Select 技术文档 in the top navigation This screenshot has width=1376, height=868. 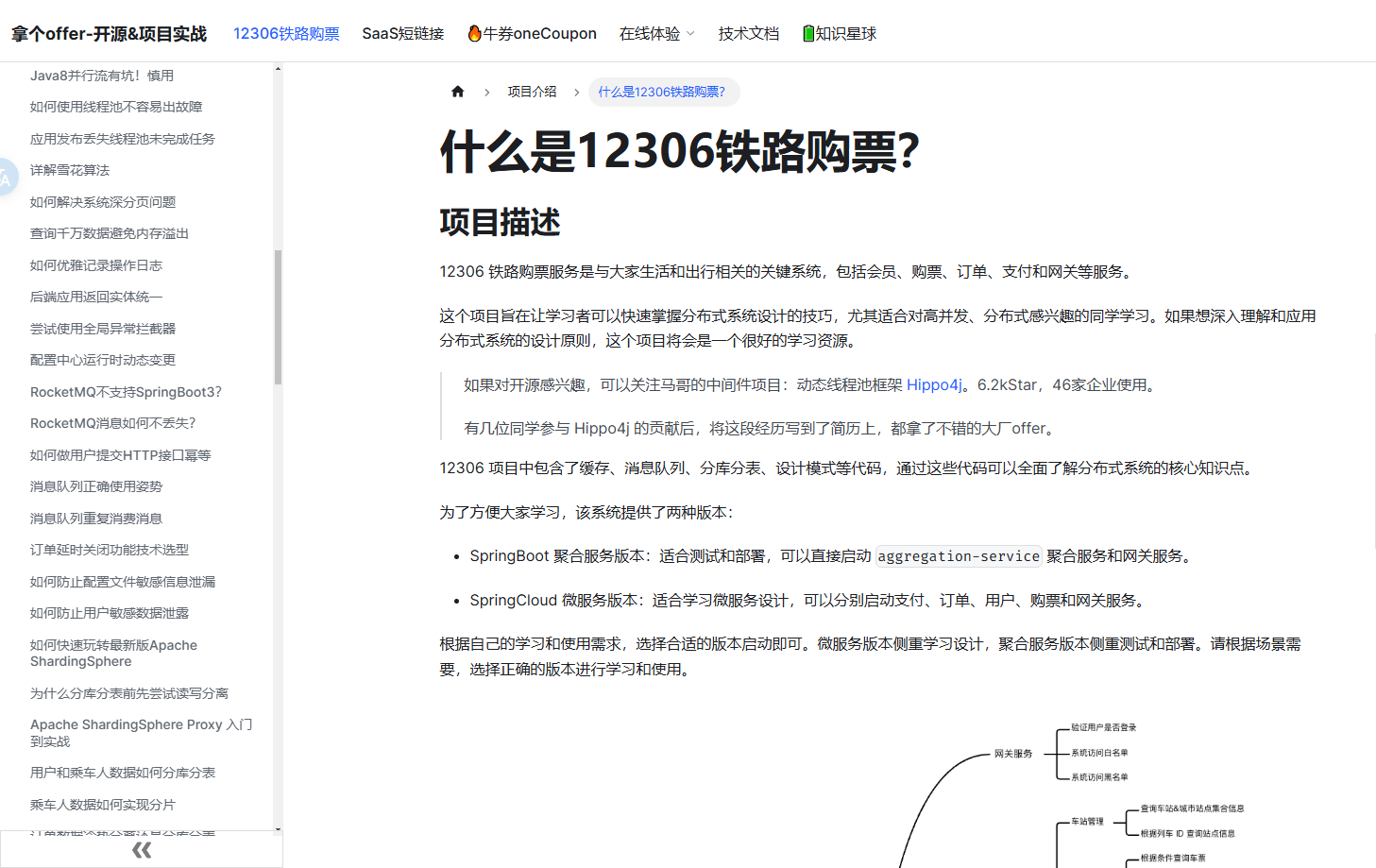tap(748, 33)
